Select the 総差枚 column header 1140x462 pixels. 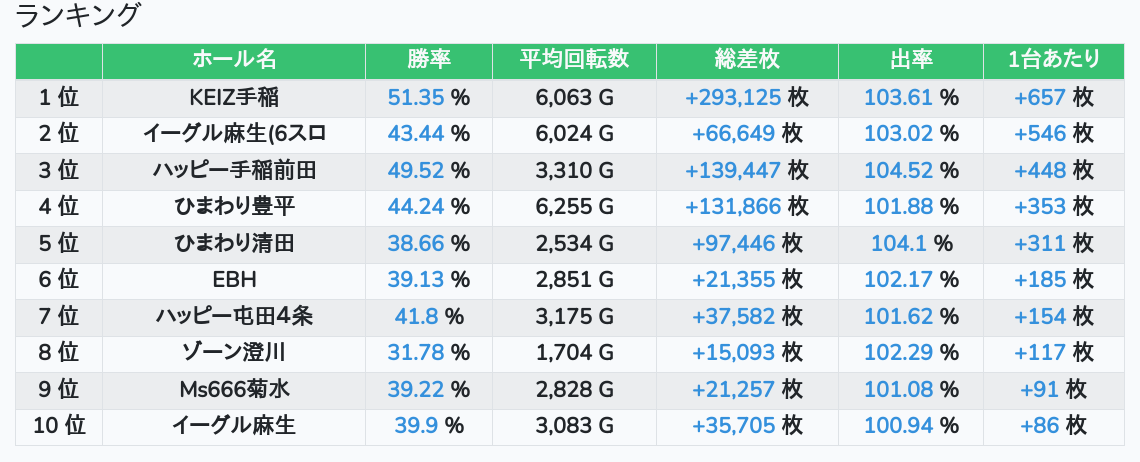tap(747, 60)
